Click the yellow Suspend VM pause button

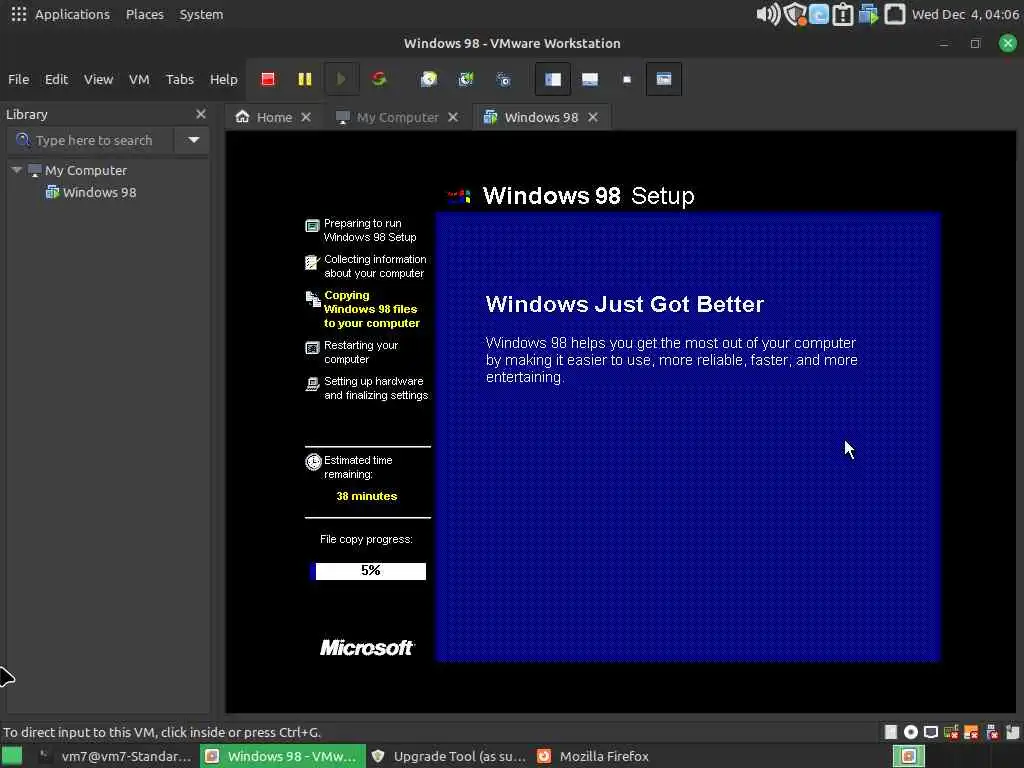[304, 79]
